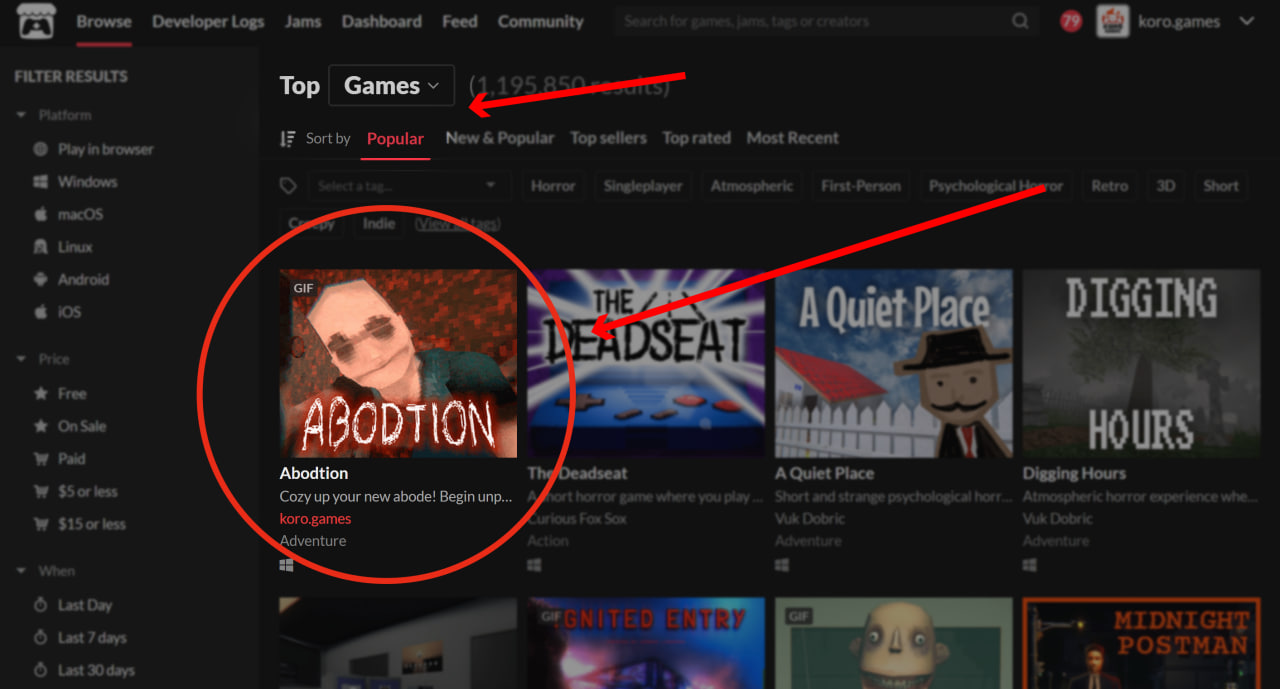Image resolution: width=1280 pixels, height=689 pixels.
Task: Open the Games category dropdown
Action: point(391,86)
